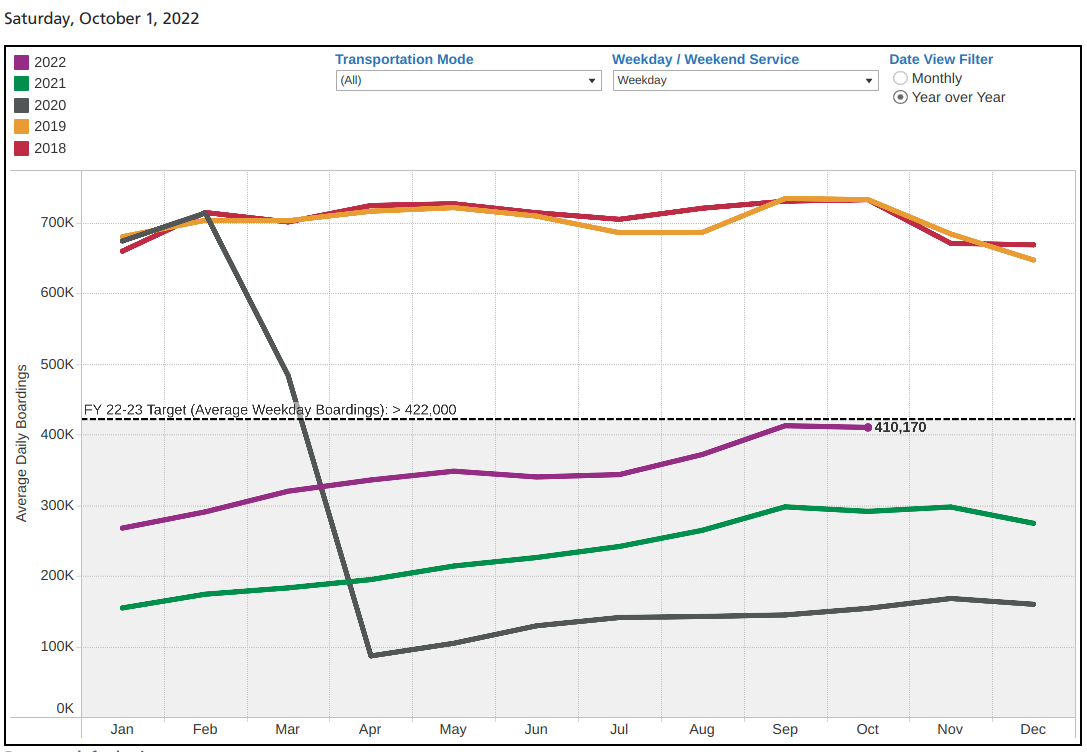Viewport: 1087px width, 752px height.
Task: Click the 2019 line's December endpoint
Action: click(x=1032, y=260)
